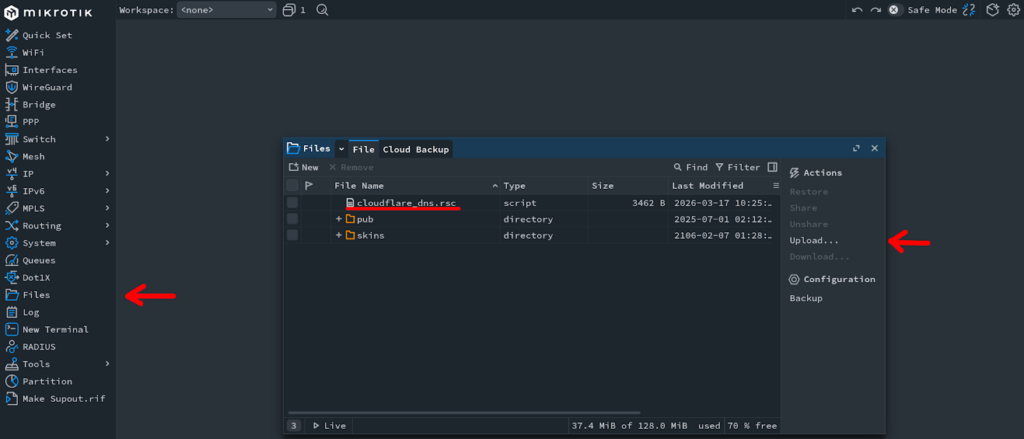This screenshot has width=1024, height=439.
Task: Tick the checkbox for pub directory
Action: point(293,219)
